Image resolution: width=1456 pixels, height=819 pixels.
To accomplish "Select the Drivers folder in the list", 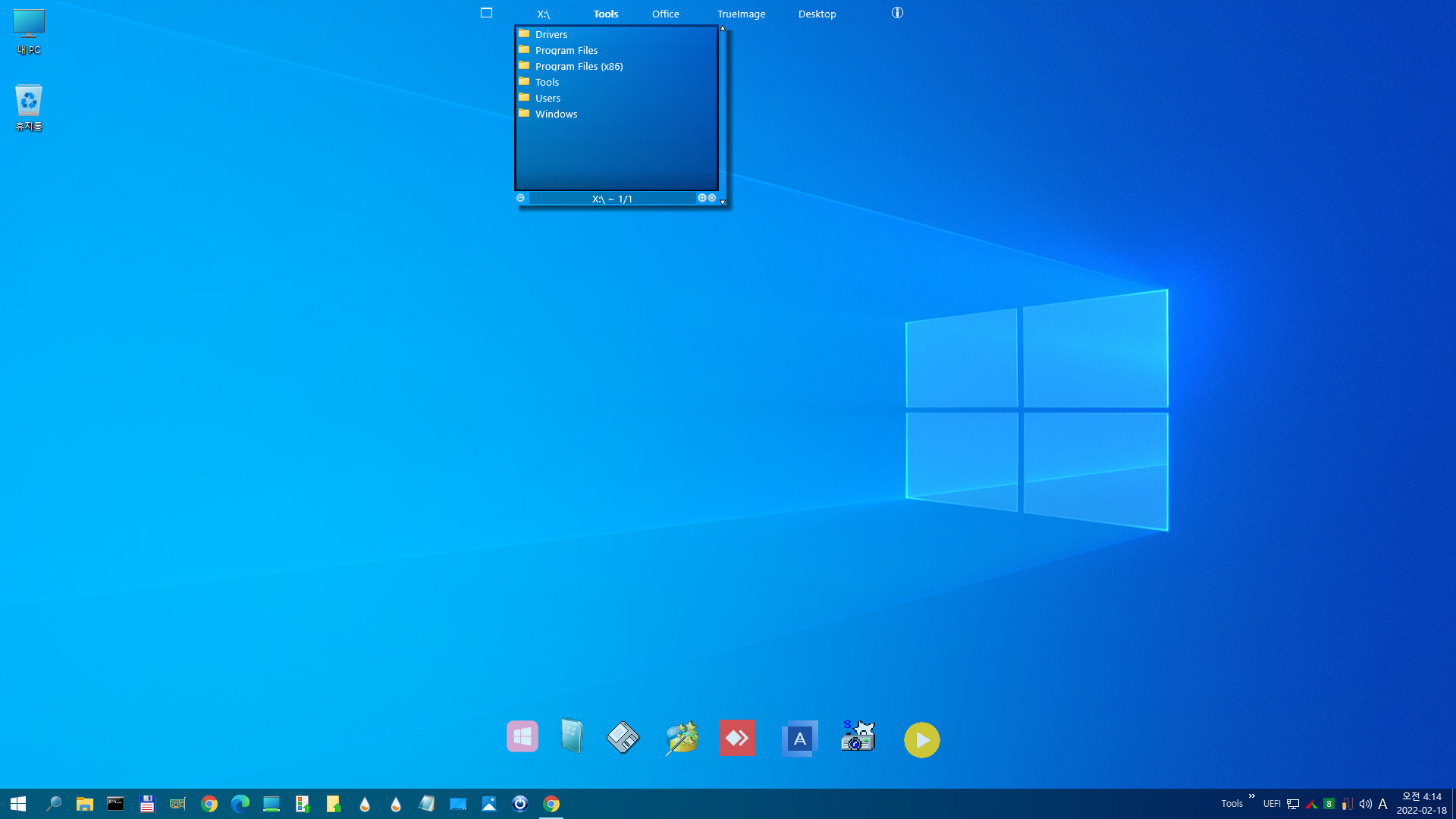I will click(617, 34).
